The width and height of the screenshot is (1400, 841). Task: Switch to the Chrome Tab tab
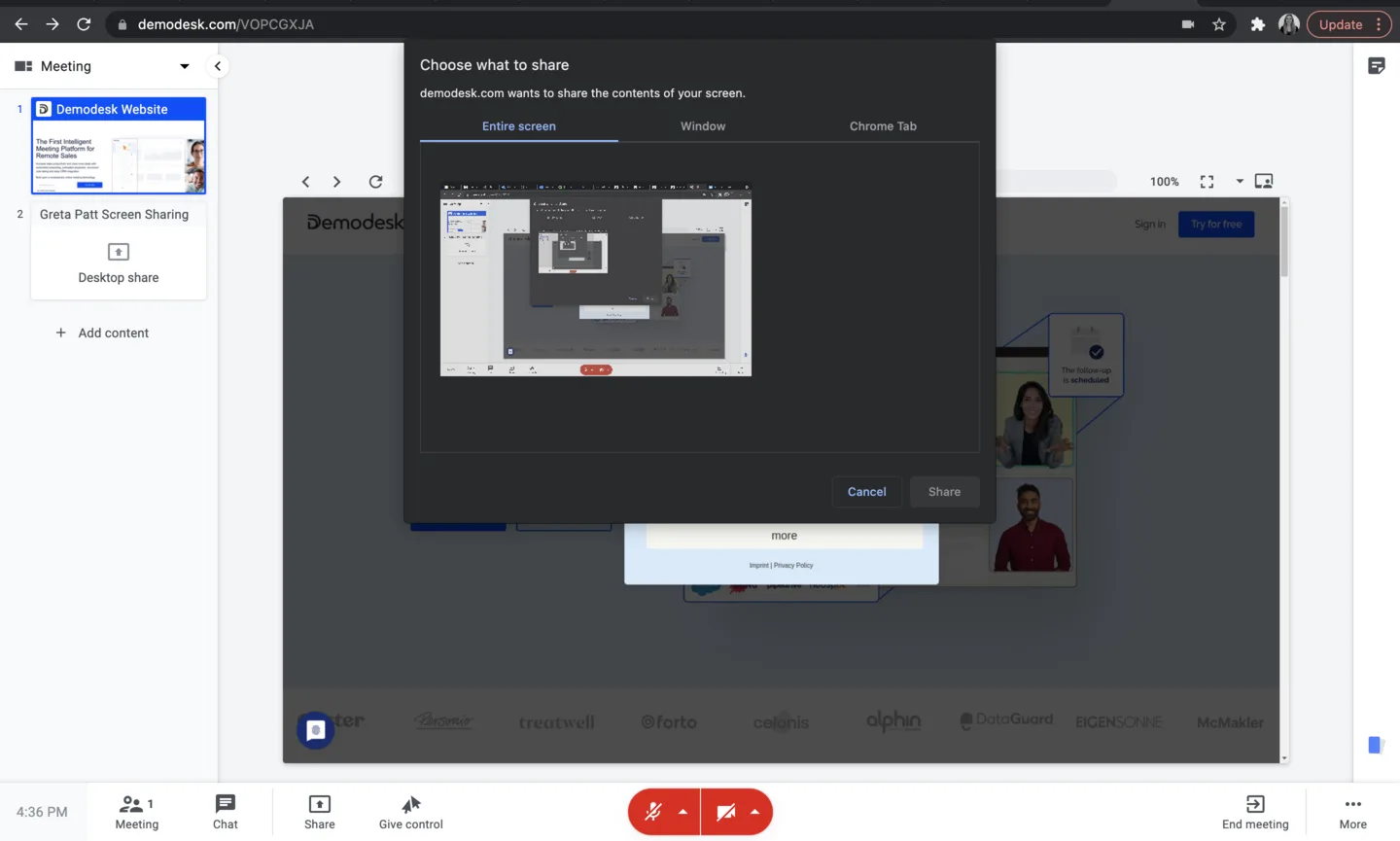click(883, 126)
